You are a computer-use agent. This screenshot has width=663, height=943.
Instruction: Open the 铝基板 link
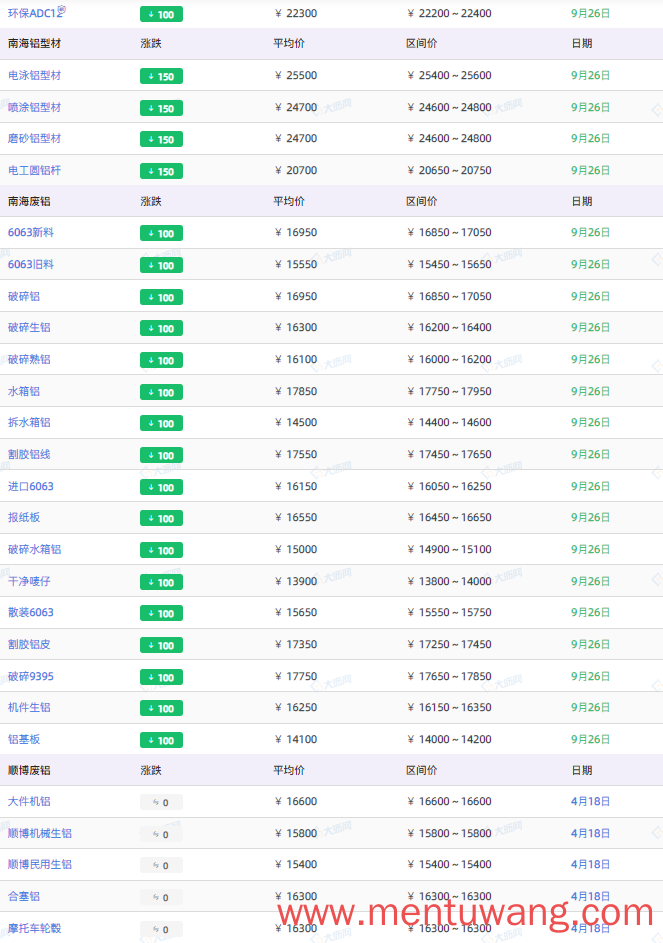23,740
